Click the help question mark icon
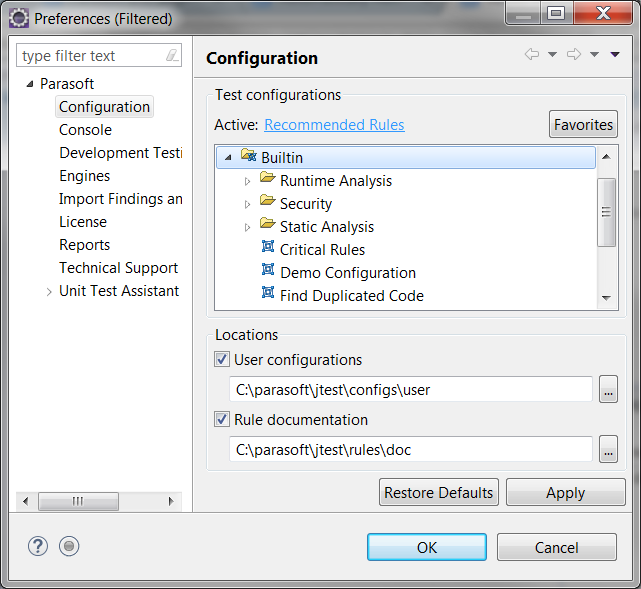The image size is (641, 589). pos(38,546)
